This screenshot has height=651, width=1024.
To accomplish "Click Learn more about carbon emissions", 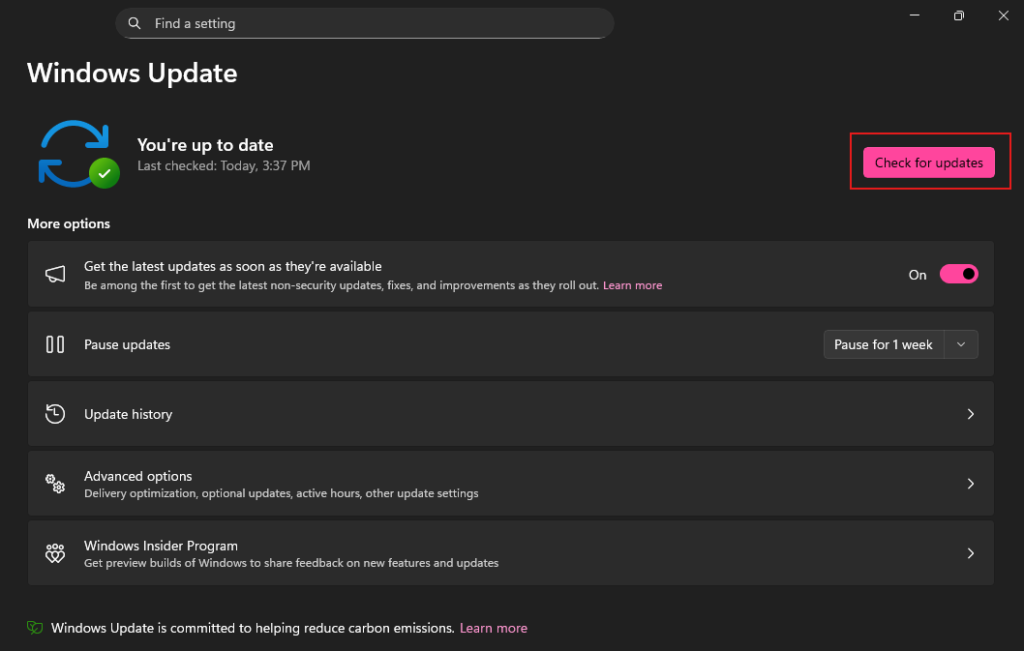I will pos(493,627).
